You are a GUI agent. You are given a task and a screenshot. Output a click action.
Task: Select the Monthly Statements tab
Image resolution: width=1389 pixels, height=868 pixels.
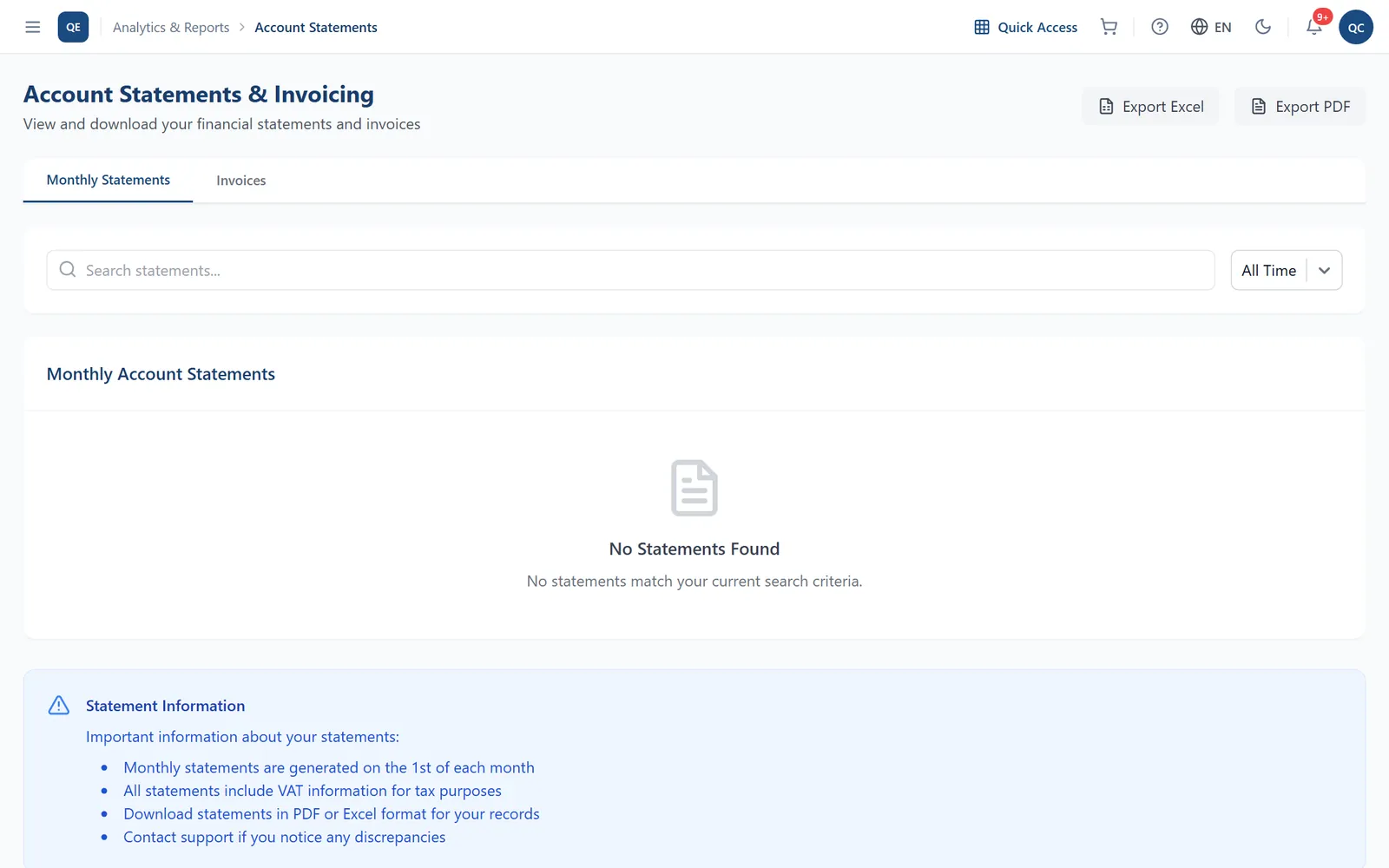click(109, 181)
